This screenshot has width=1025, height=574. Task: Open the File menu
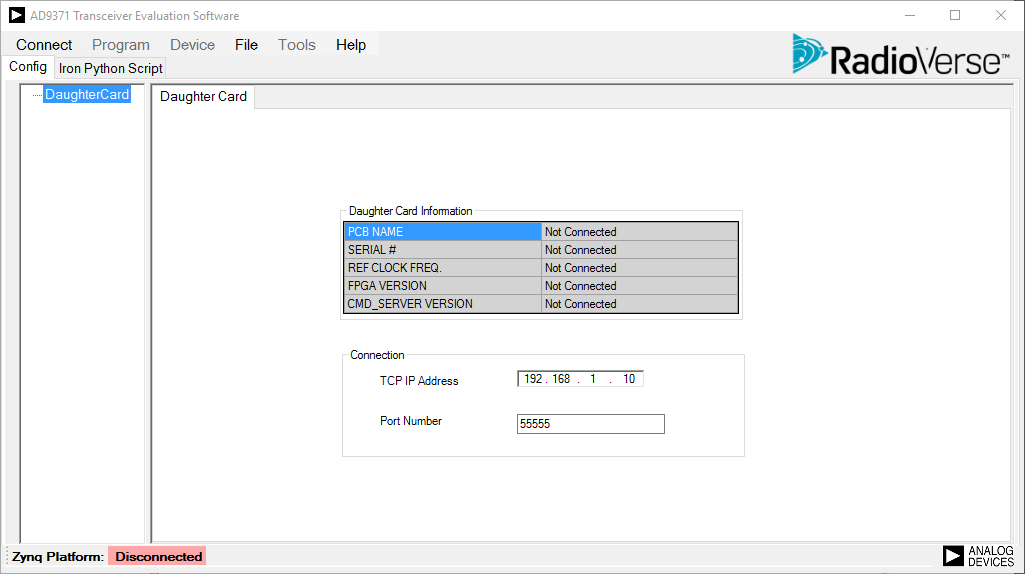tap(246, 45)
